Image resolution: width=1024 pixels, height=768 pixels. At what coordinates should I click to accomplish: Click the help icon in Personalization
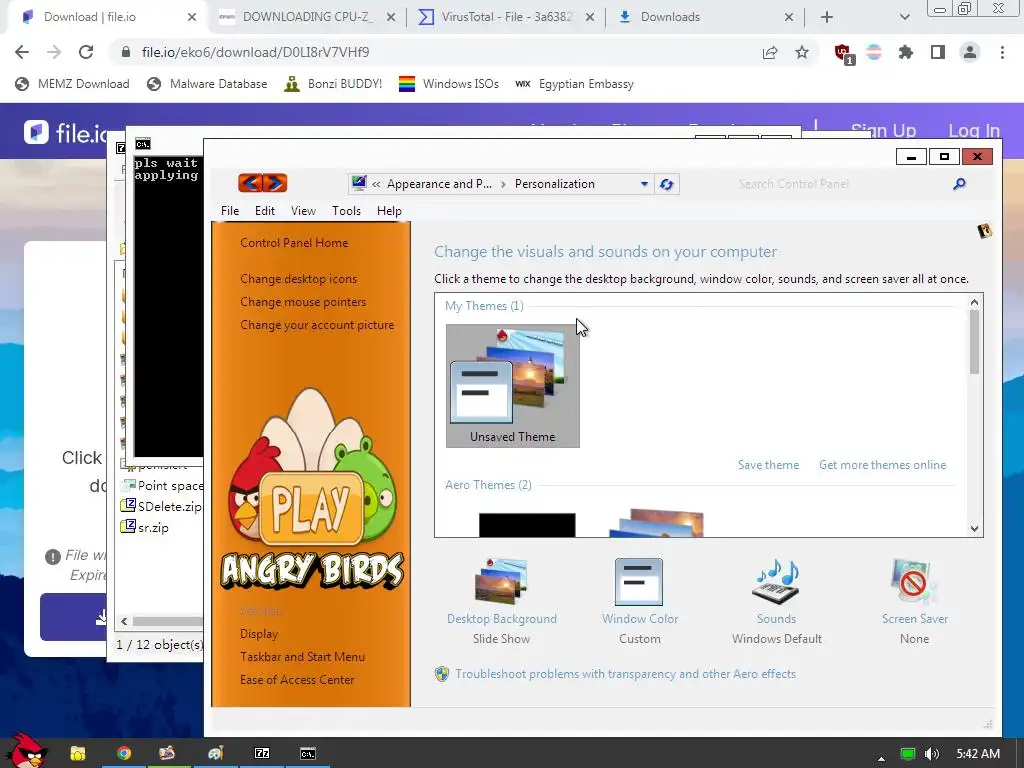(x=984, y=231)
